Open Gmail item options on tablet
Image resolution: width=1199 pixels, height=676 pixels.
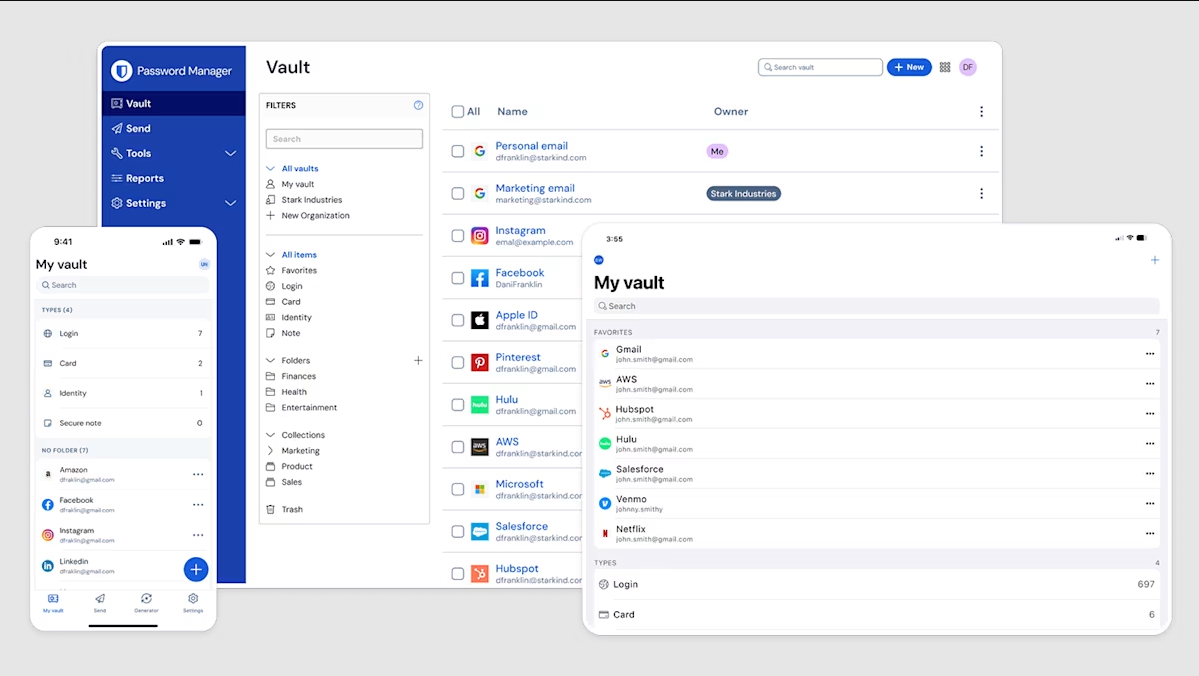click(x=1150, y=354)
